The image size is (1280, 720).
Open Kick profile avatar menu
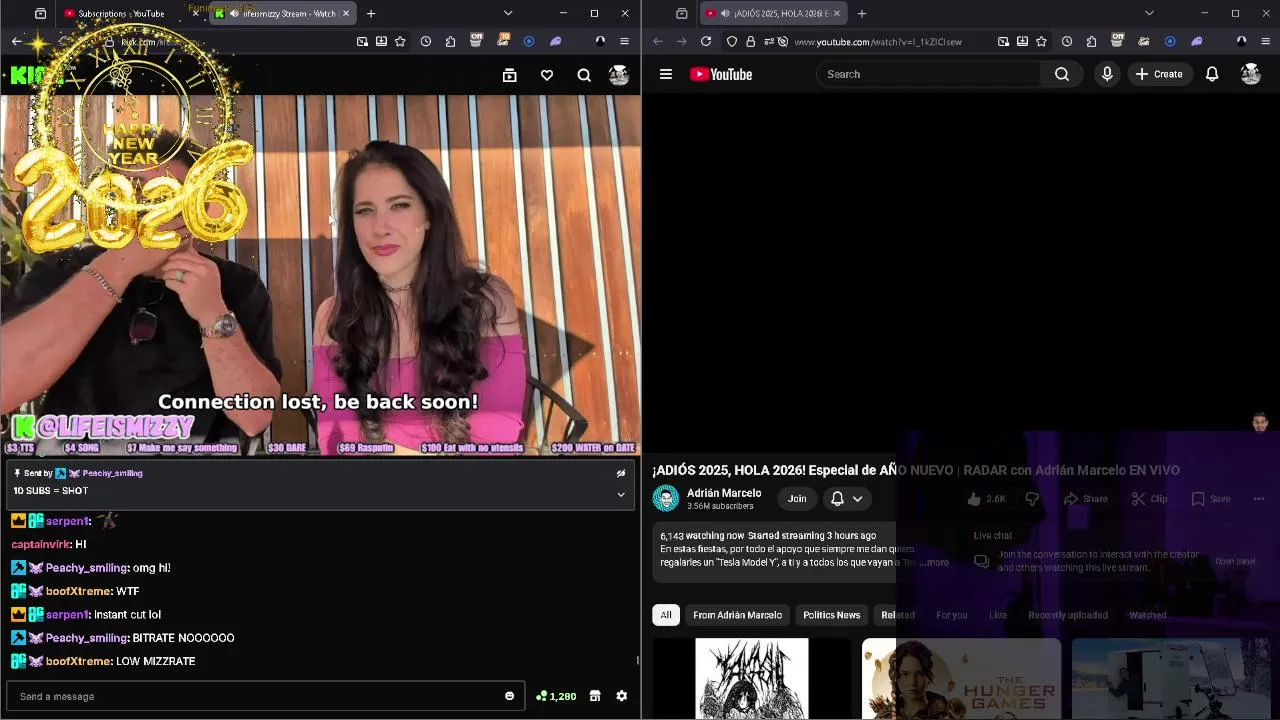click(619, 75)
